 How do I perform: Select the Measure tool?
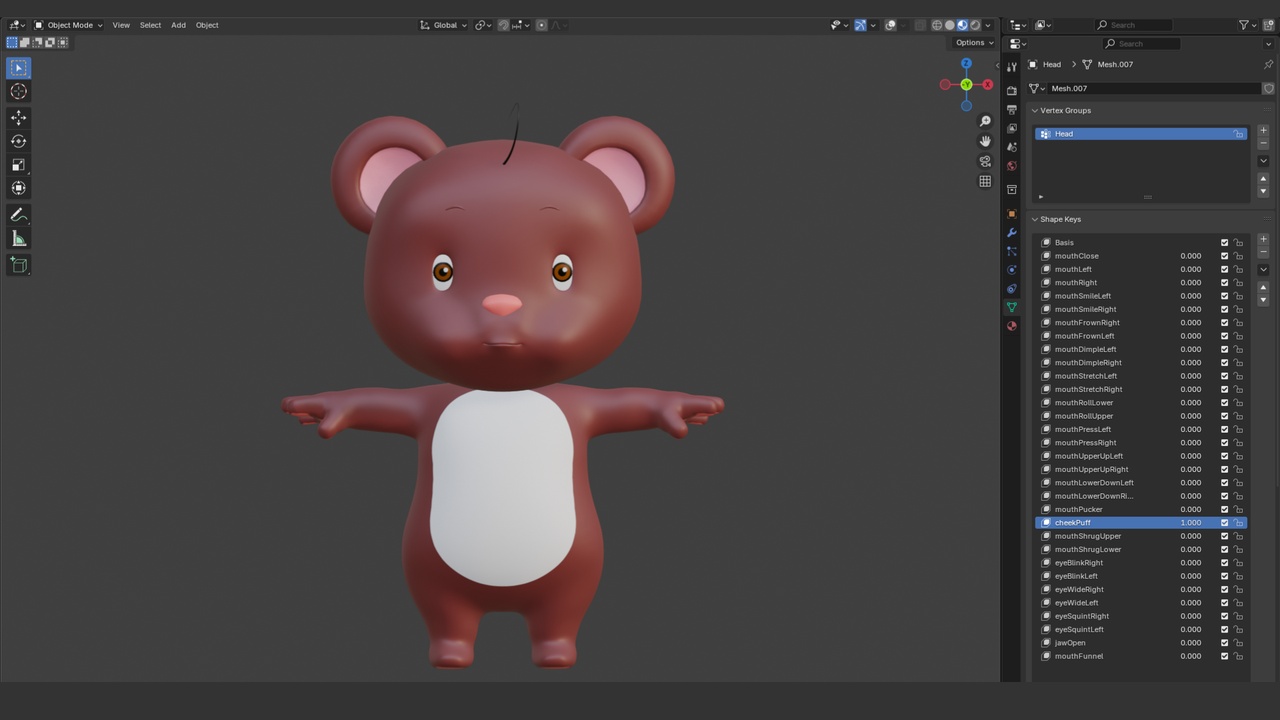coord(19,238)
